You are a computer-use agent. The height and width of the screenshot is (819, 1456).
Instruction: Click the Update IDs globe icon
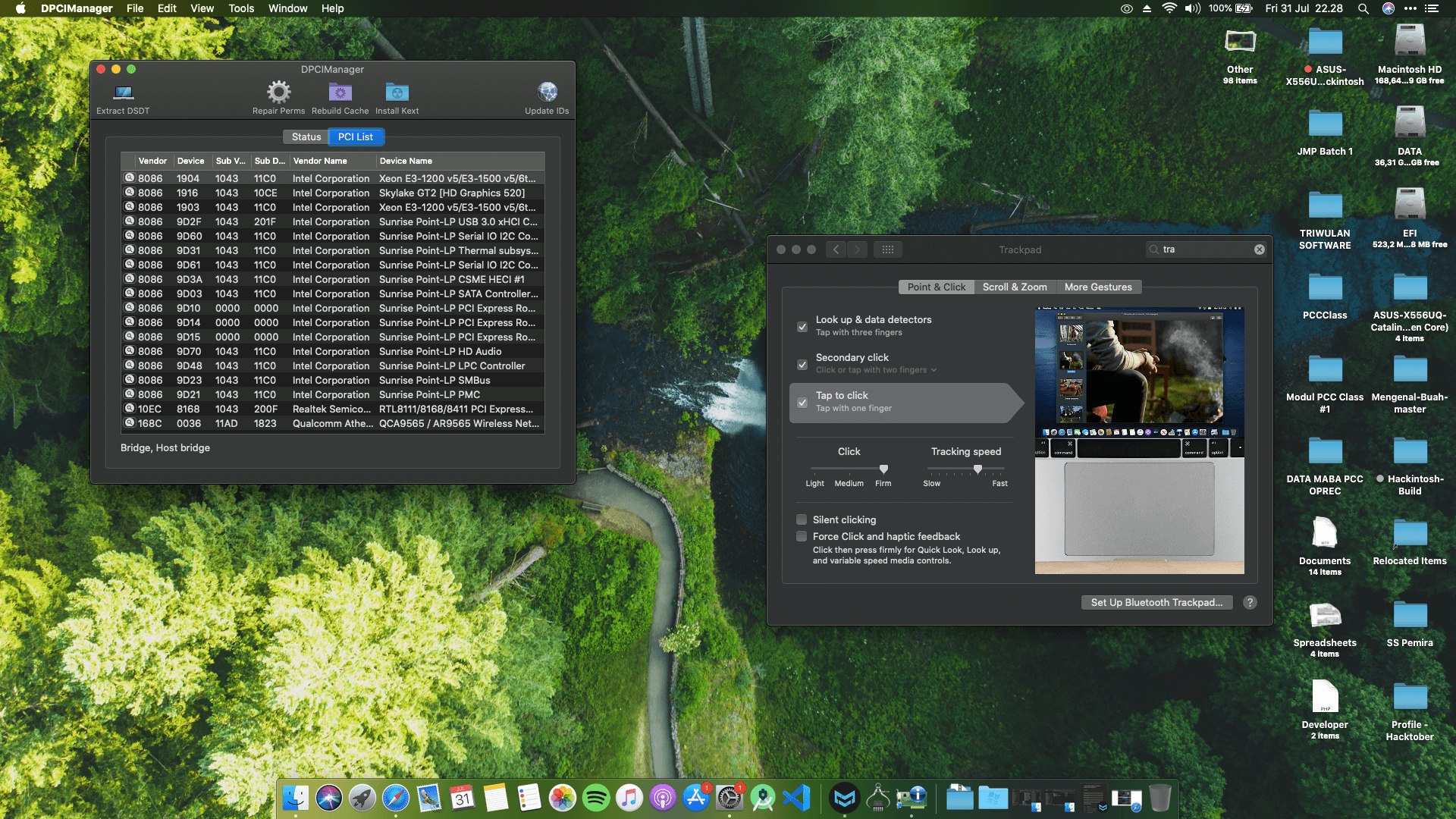click(x=547, y=93)
